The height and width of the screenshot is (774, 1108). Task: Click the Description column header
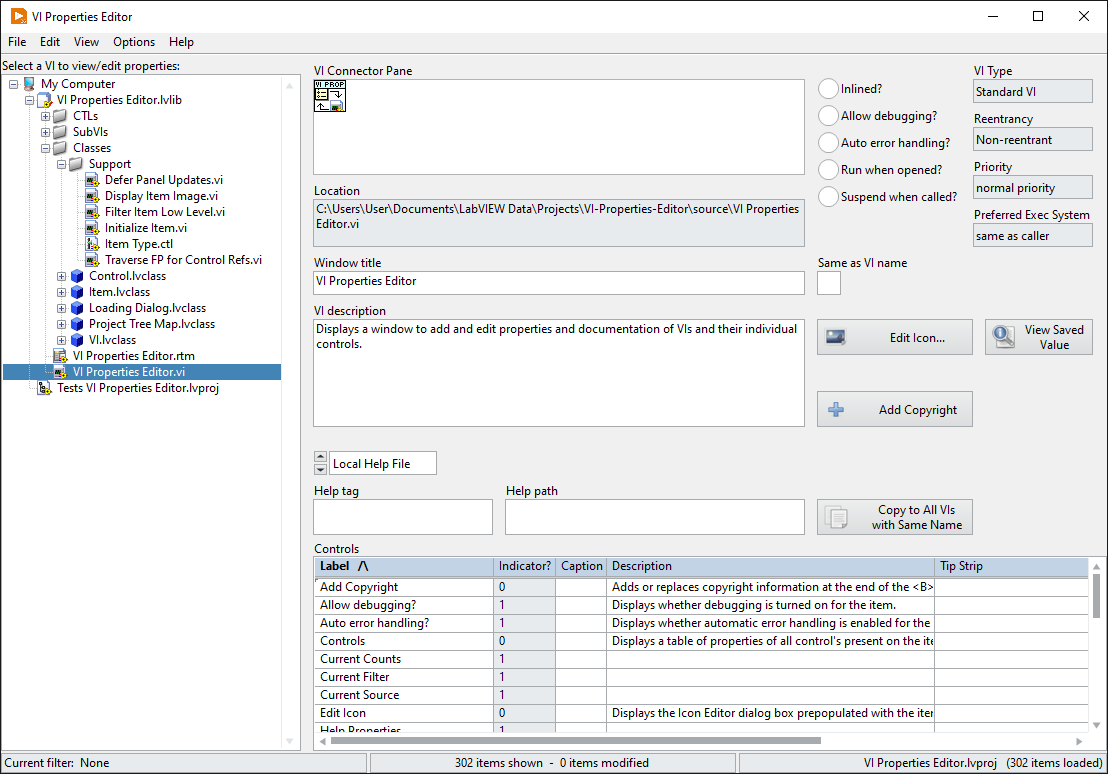coord(771,566)
